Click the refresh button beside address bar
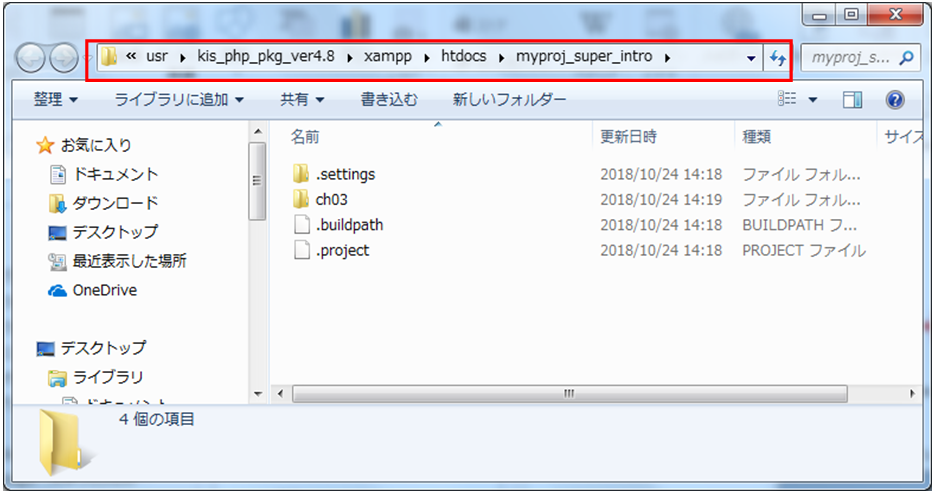Screen dimensions: 932x492 777,59
